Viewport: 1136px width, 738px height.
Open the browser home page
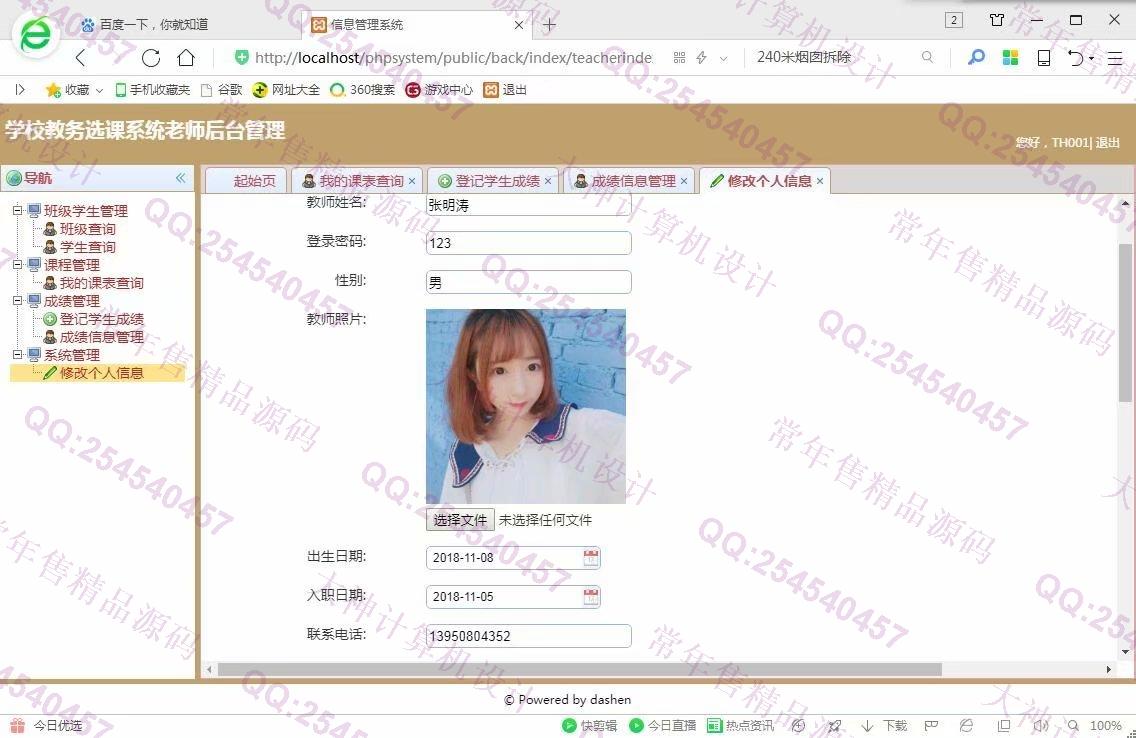tap(186, 57)
